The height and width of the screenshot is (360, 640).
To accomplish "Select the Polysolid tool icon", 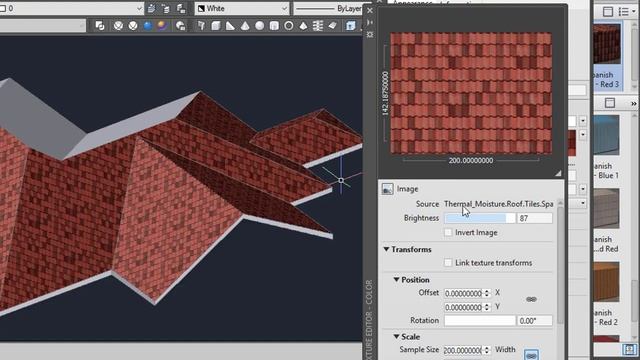I will coord(201,26).
